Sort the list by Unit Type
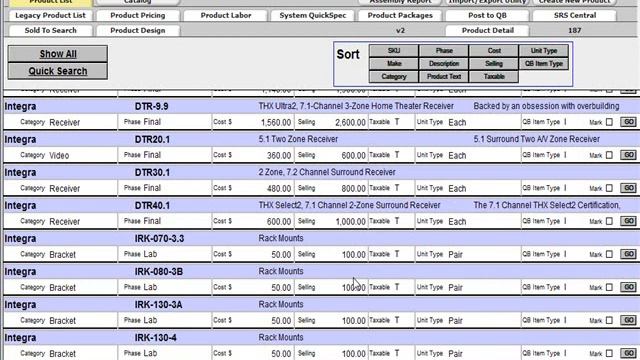This screenshot has width=640, height=360. click(x=544, y=51)
